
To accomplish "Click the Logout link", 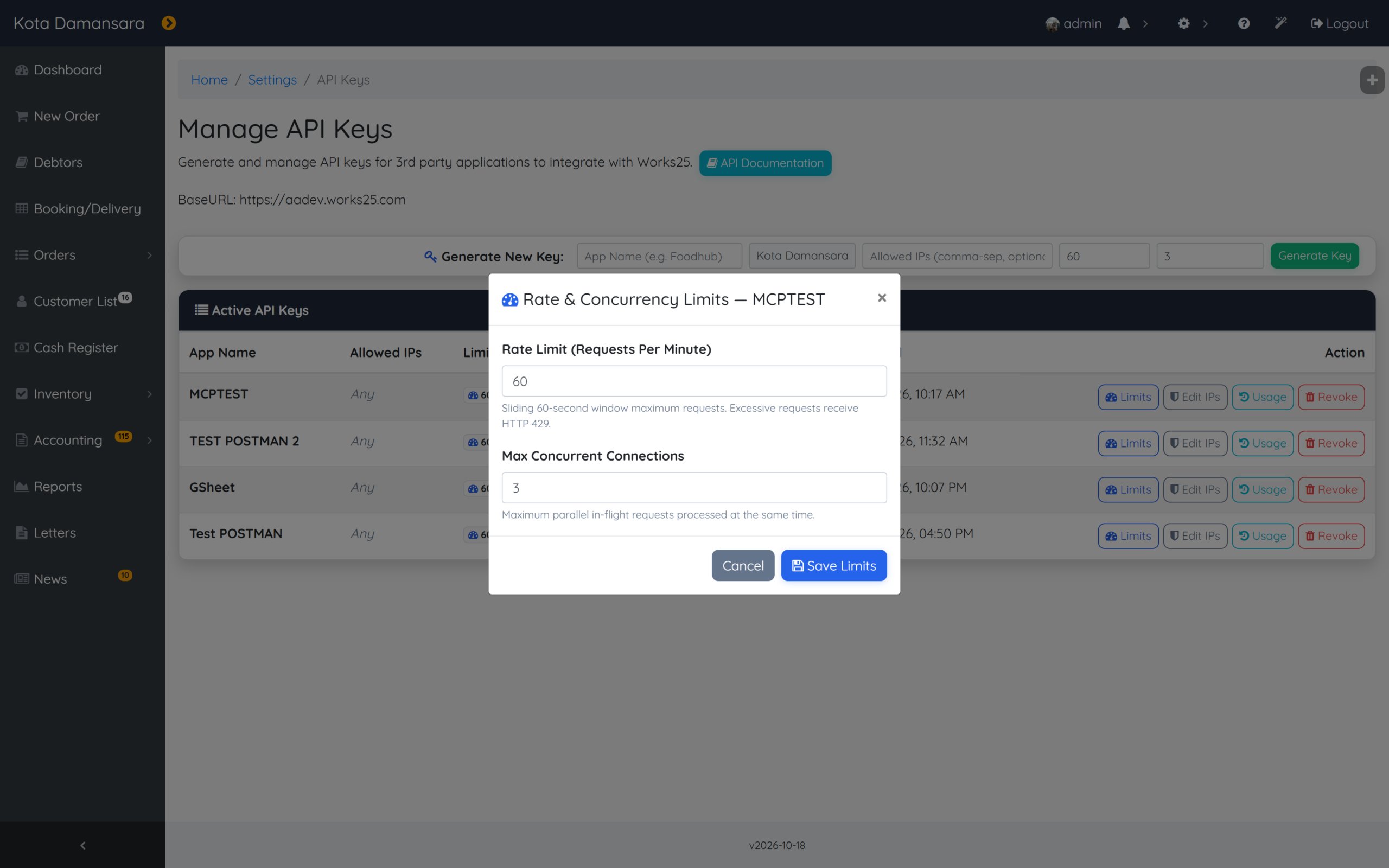I will [1340, 23].
